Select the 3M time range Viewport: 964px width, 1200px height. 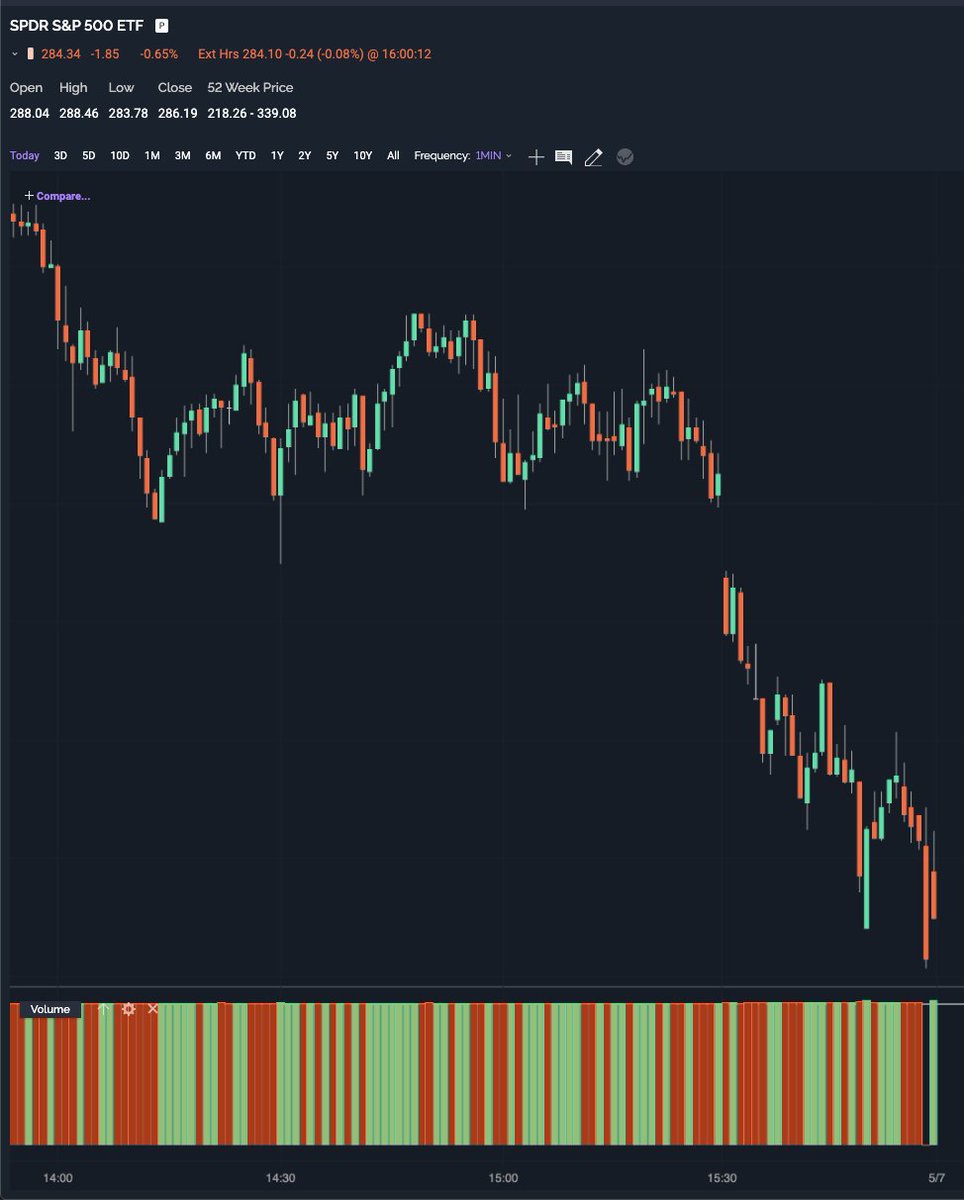click(182, 156)
